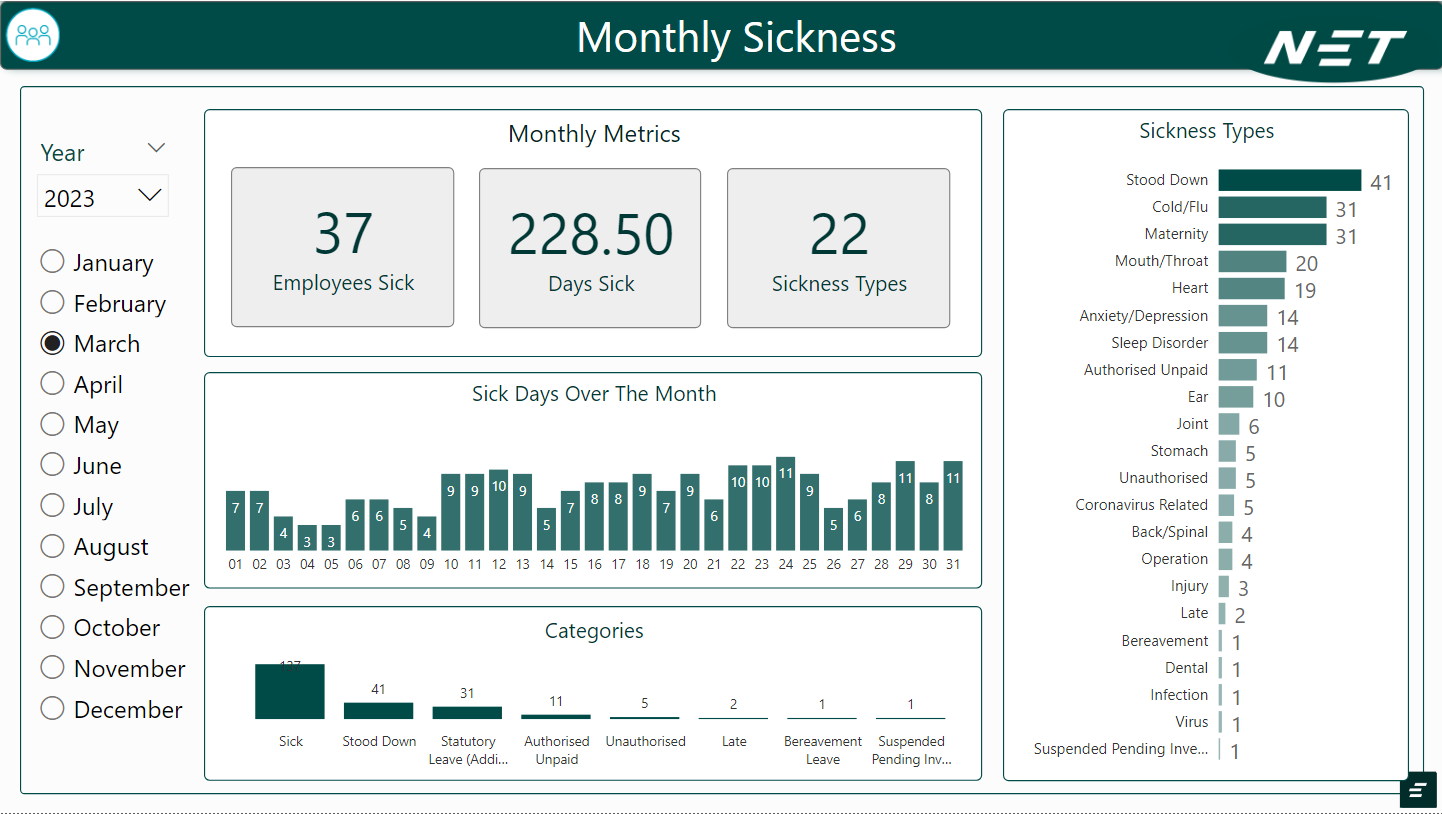
Task: Select the Maternity bar in Sickness Types
Action: pyautogui.click(x=1272, y=234)
